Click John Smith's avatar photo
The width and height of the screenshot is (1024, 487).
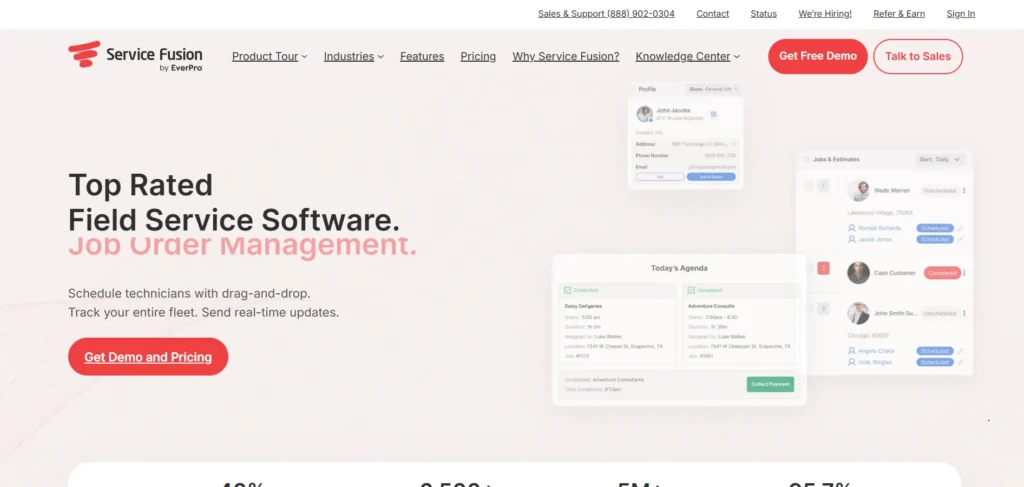pyautogui.click(x=859, y=313)
